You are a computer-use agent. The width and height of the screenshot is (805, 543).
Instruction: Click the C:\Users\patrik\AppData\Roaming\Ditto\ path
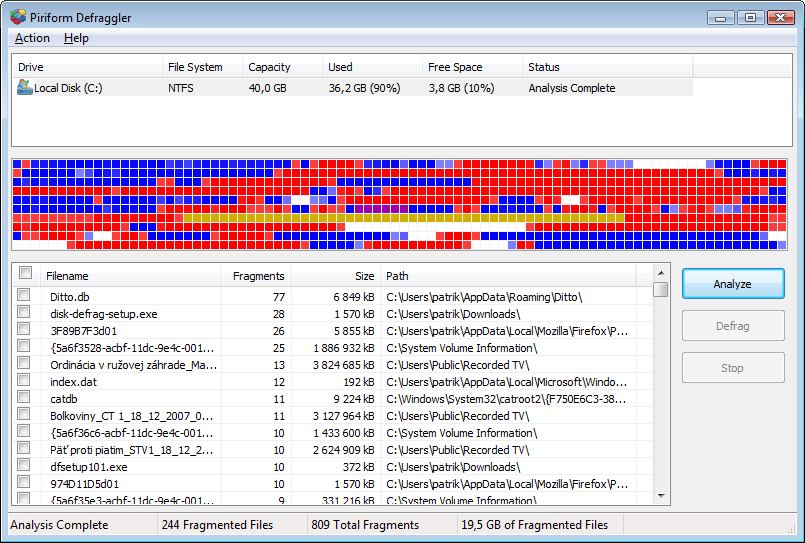(x=485, y=297)
